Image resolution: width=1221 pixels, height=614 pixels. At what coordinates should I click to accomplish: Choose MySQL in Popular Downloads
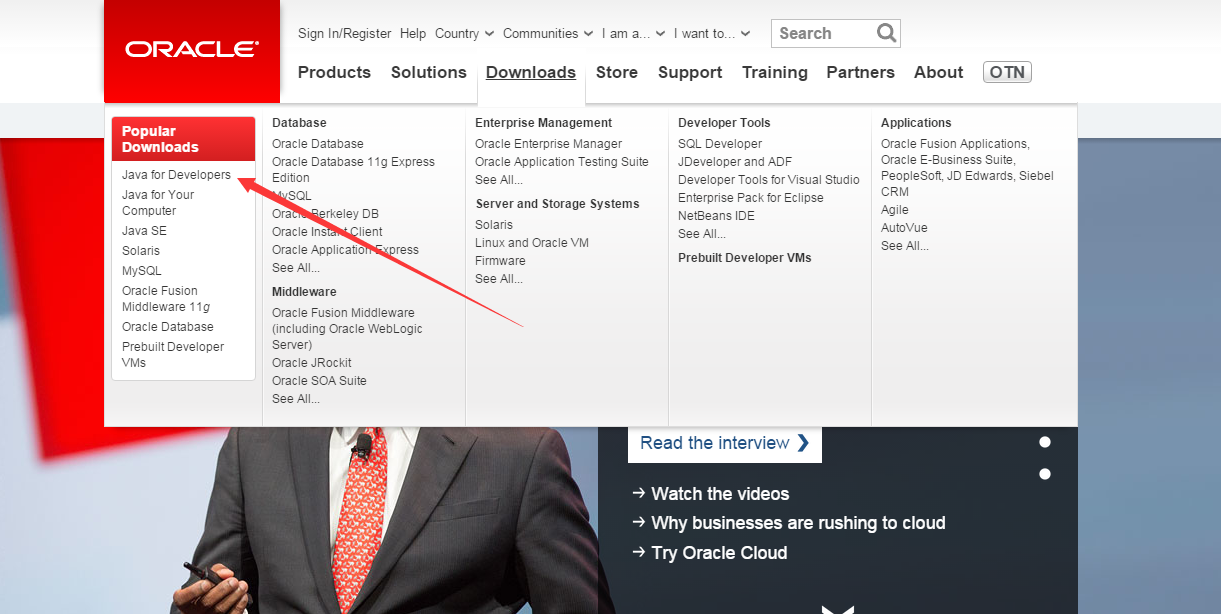[x=141, y=271]
